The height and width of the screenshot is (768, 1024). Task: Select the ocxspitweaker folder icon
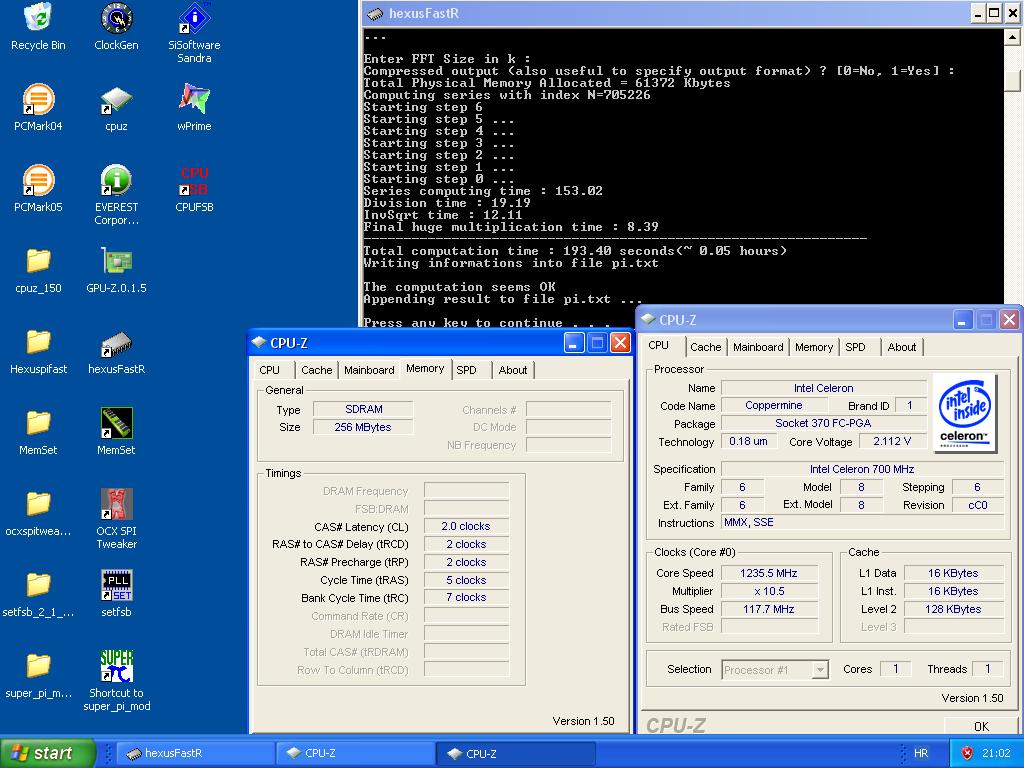pyautogui.click(x=38, y=504)
